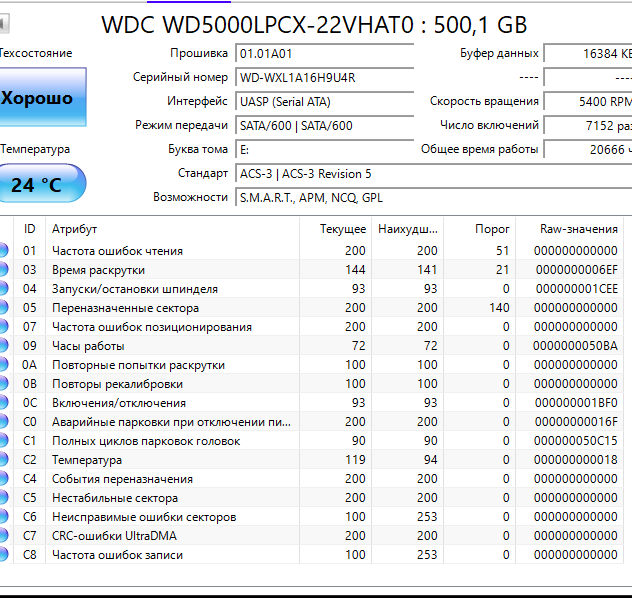Image resolution: width=632 pixels, height=598 pixels.
Task: Select row C6 Неисправимые ошибки секторов
Action: [x=311, y=517]
